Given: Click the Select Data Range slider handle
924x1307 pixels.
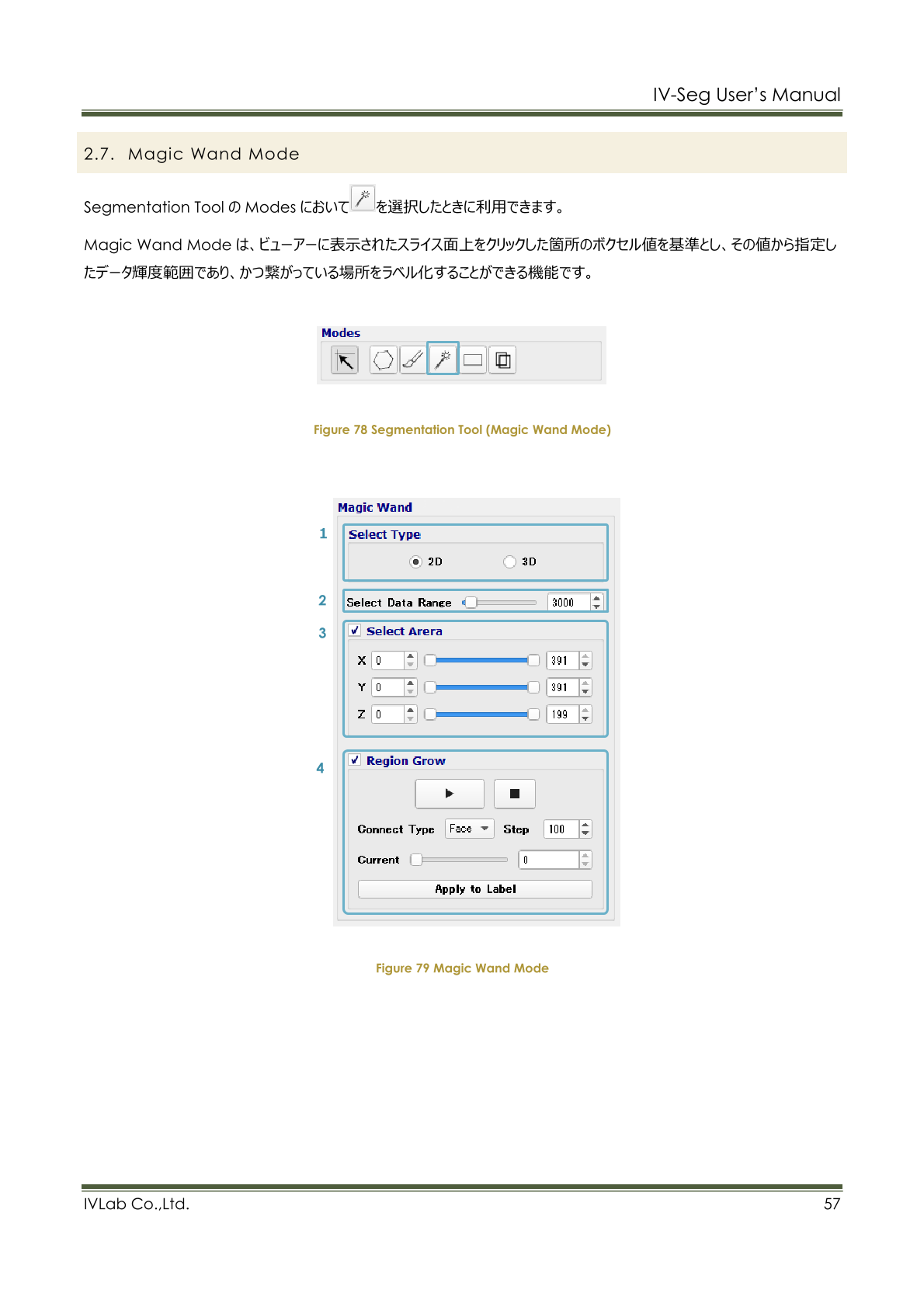Looking at the screenshot, I should (x=471, y=603).
